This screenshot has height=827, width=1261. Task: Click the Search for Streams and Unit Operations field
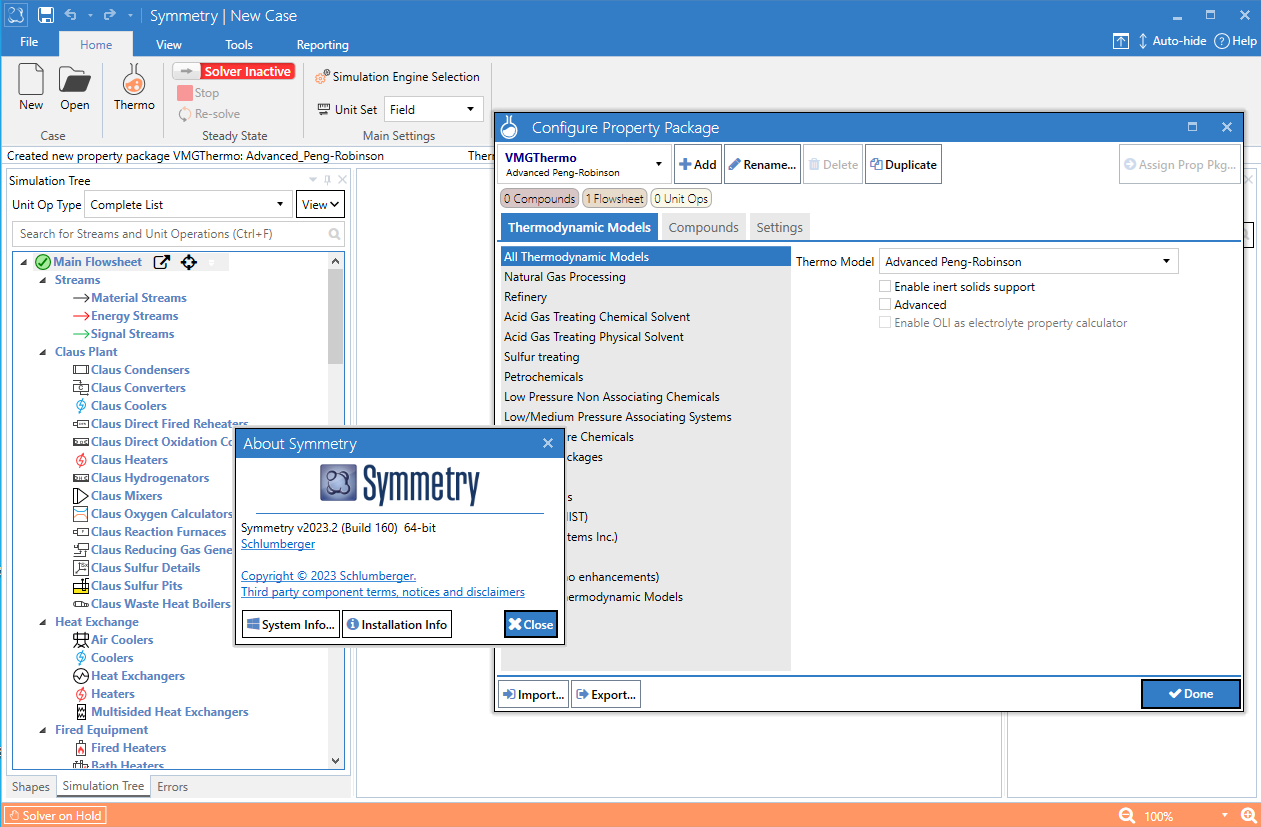coord(178,234)
